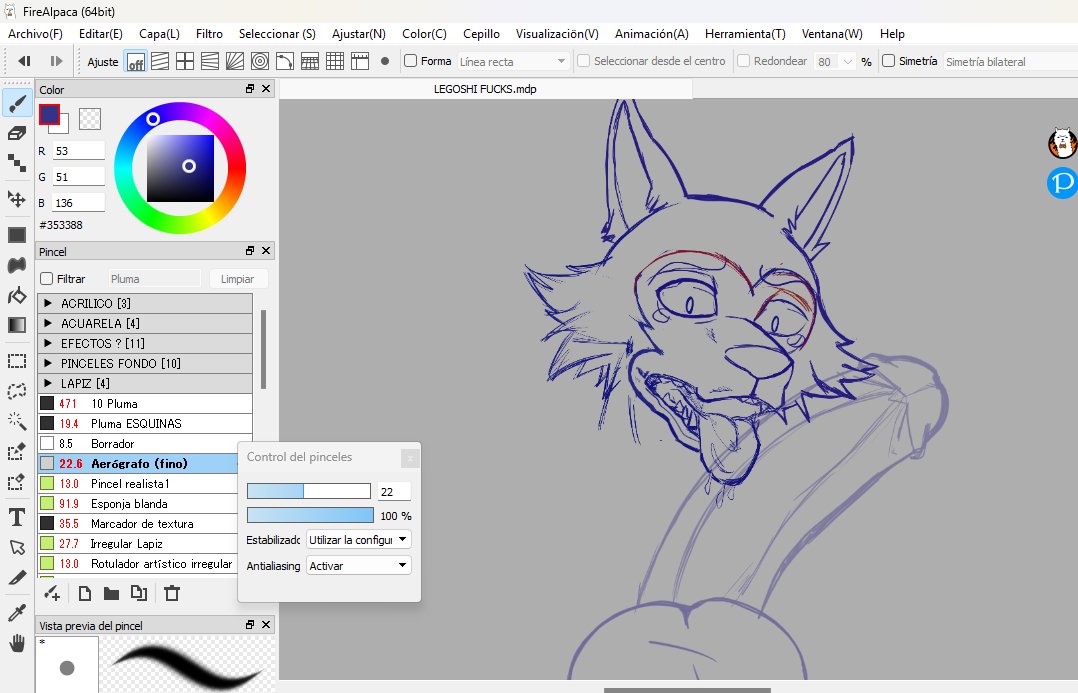This screenshot has height=693, width=1078.
Task: Add new brush with page icon
Action: pos(85,593)
